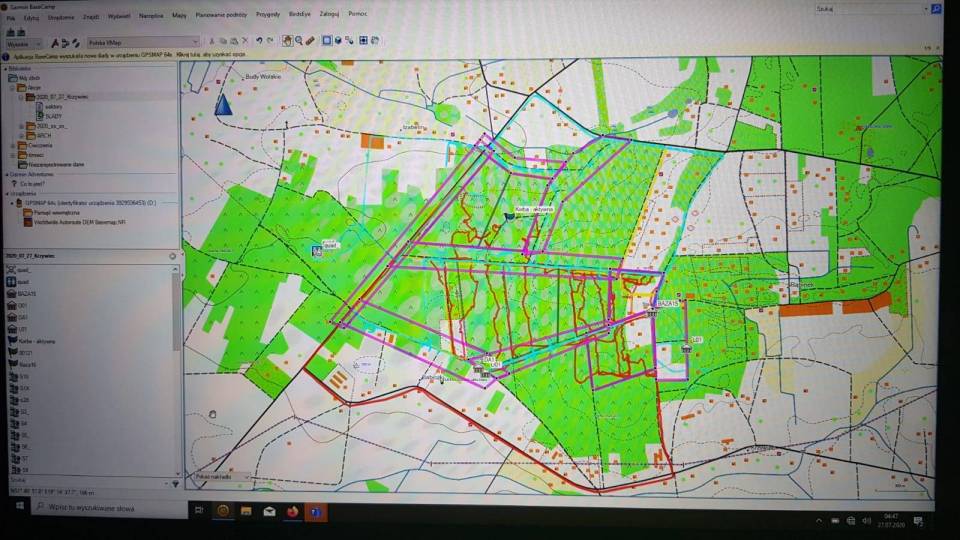This screenshot has height=540, width=960.
Task: Click the filter funnel icon in list
Action: [x=175, y=483]
